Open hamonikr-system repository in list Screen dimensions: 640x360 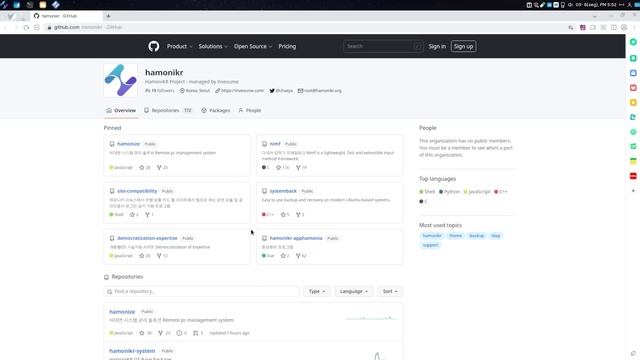coord(132,351)
